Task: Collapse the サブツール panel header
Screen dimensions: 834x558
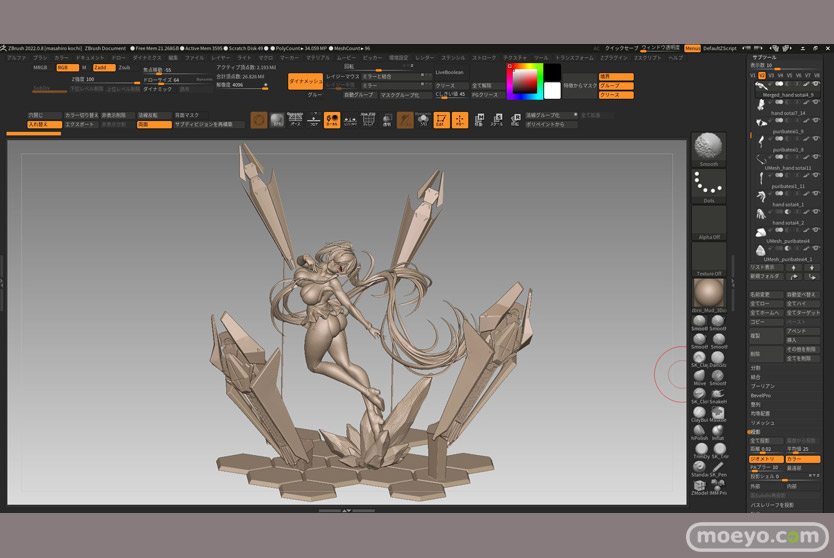Action: (x=764, y=58)
